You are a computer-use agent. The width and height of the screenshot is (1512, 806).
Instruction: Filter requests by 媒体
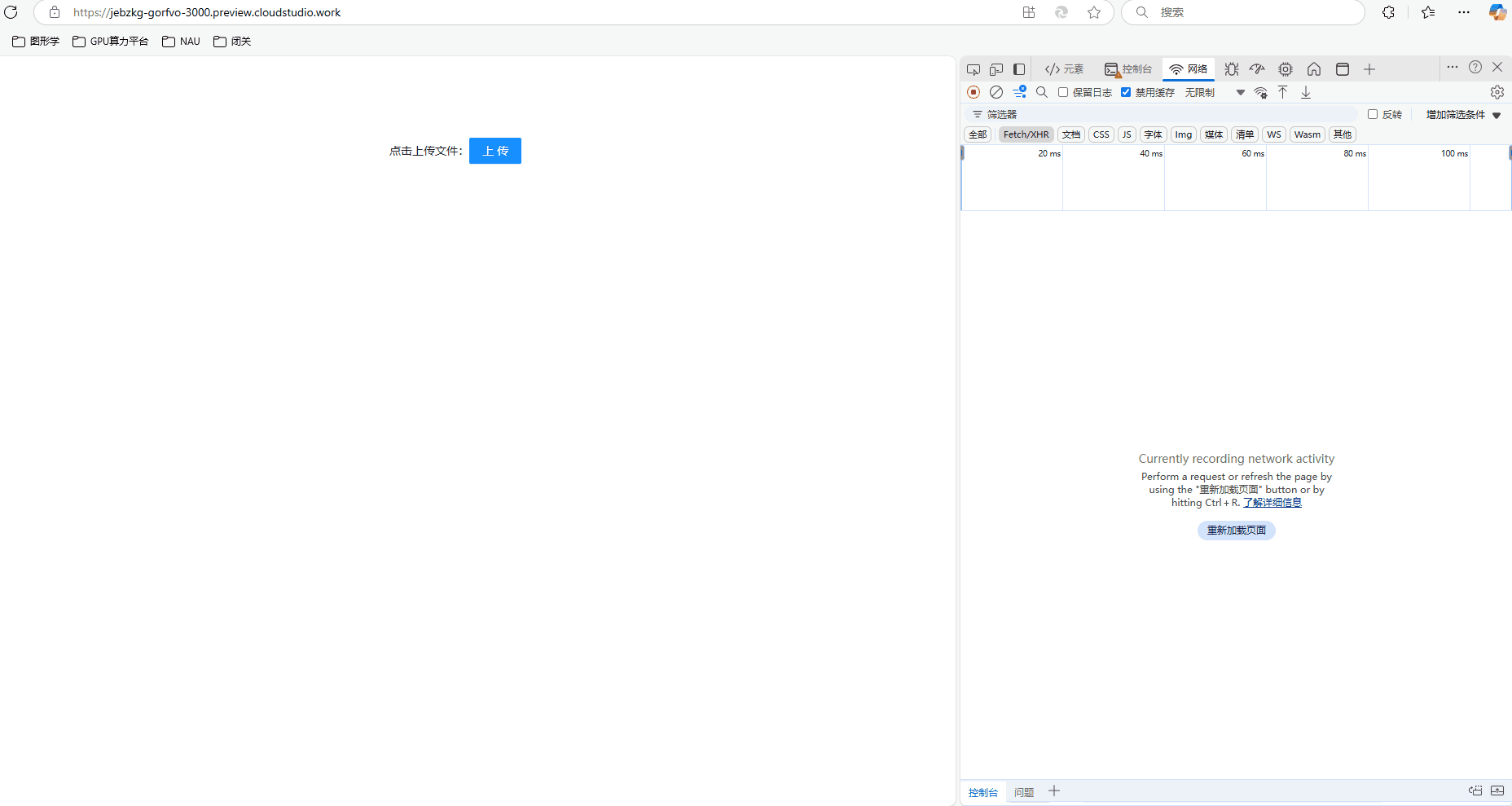(1214, 134)
